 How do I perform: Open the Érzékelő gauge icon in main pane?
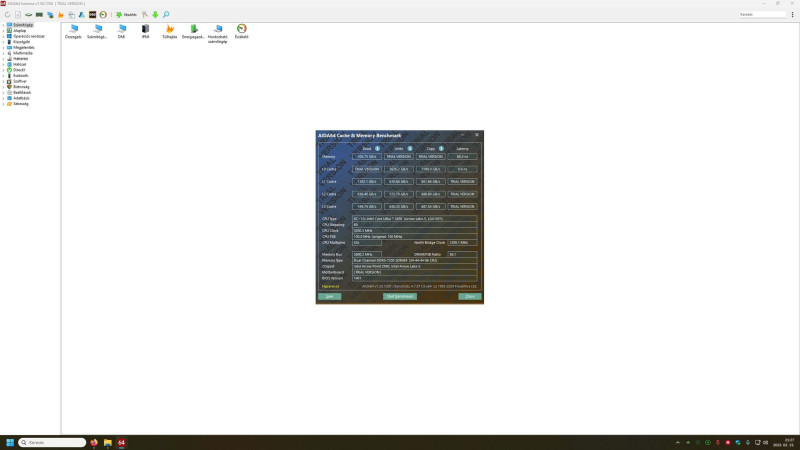click(242, 32)
